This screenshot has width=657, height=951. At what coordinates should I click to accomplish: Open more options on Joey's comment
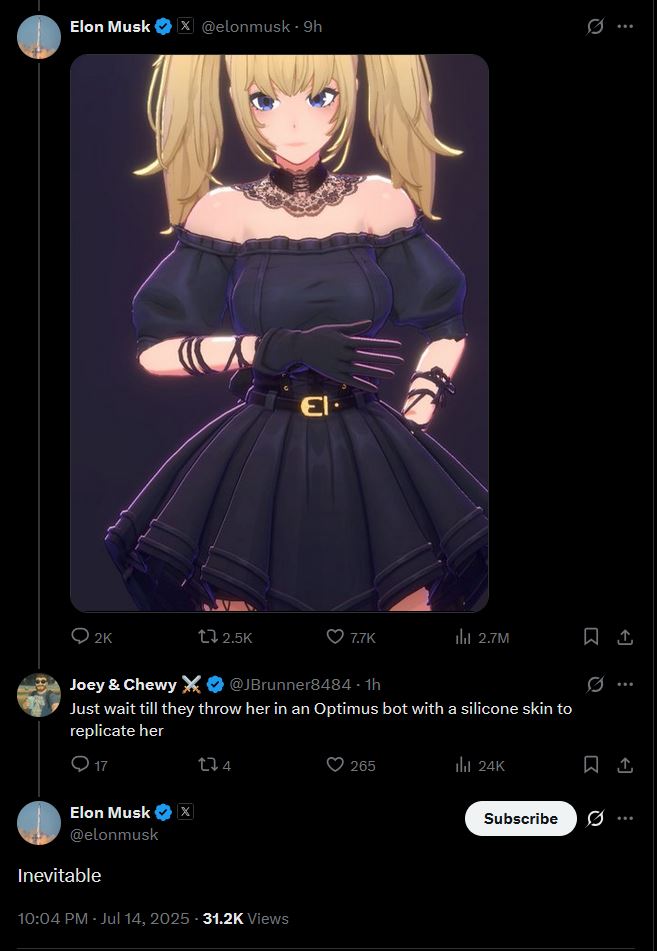(625, 684)
